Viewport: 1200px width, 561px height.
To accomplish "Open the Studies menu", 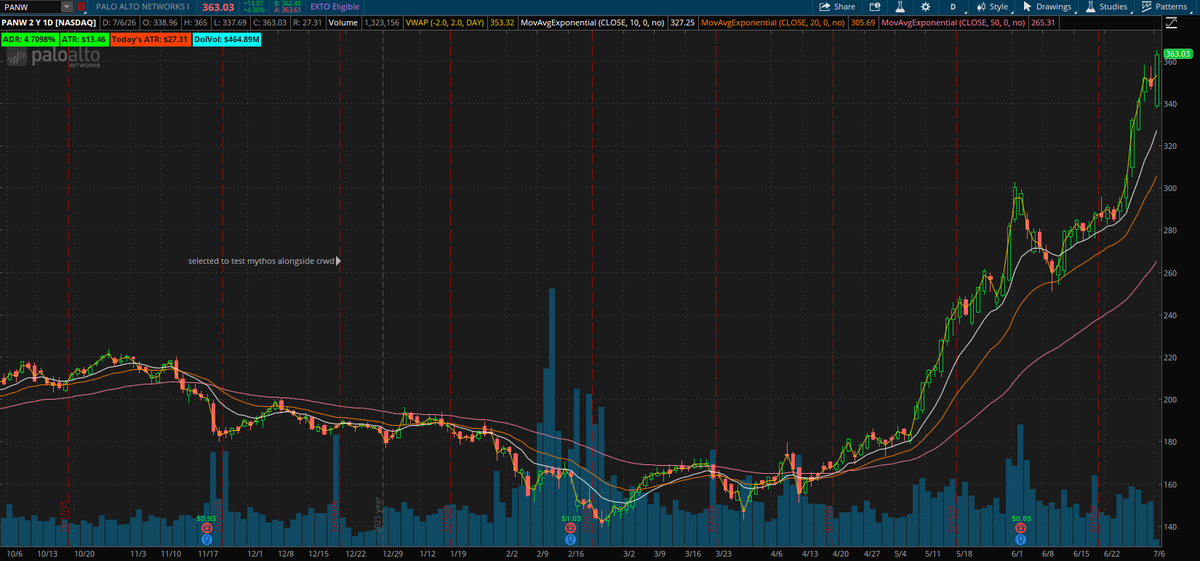I will [1106, 7].
